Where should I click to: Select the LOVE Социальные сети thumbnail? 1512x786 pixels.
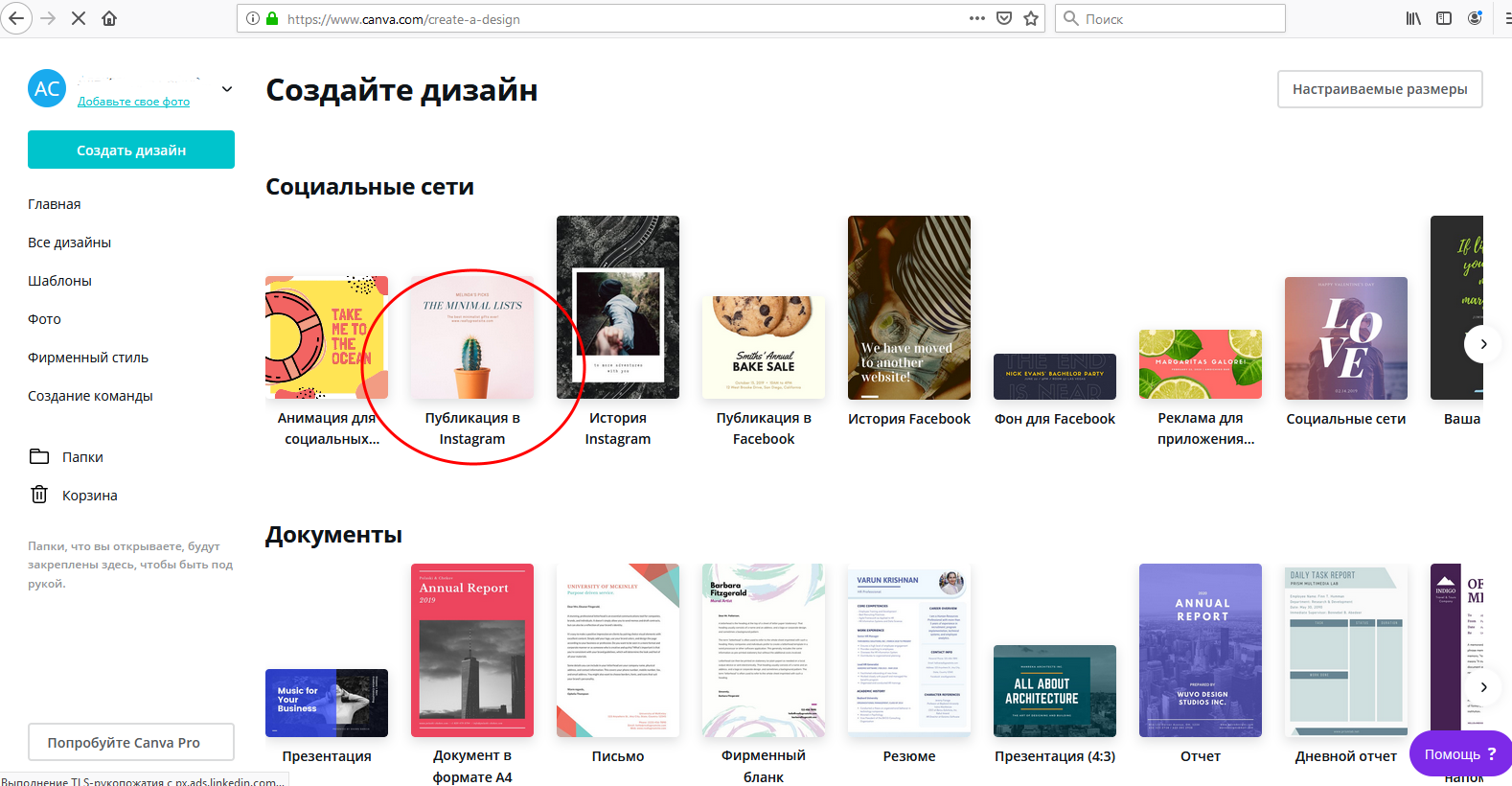1346,338
